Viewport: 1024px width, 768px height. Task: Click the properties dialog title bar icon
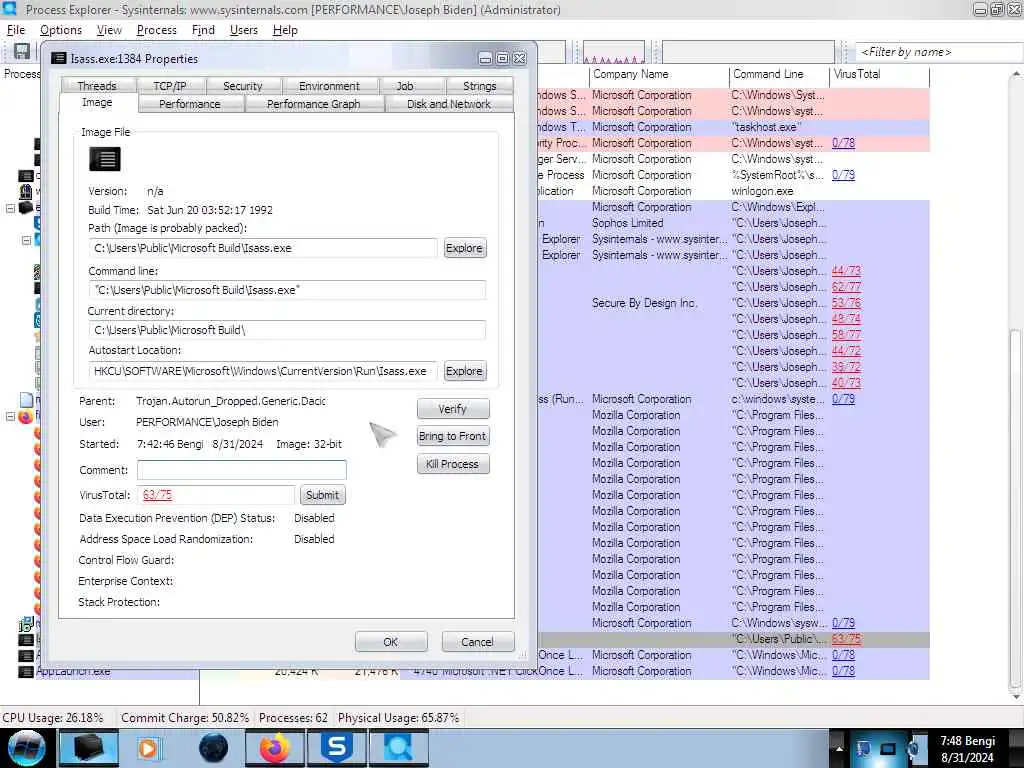pyautogui.click(x=59, y=58)
